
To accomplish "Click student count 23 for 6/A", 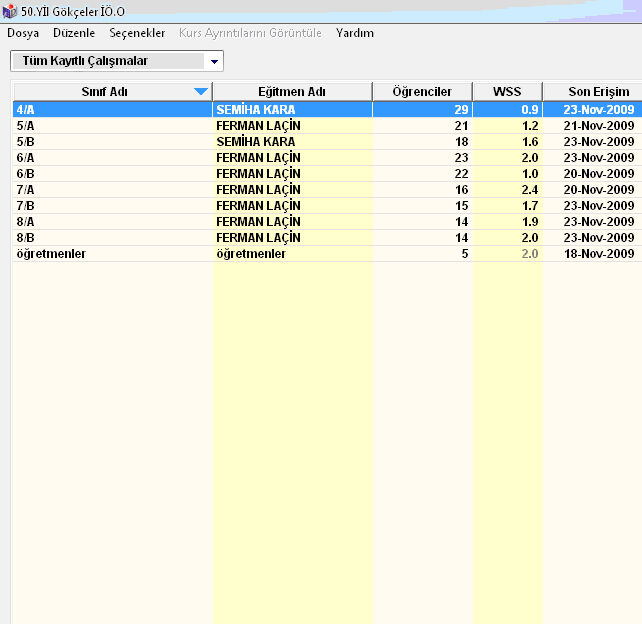I will coord(461,158).
